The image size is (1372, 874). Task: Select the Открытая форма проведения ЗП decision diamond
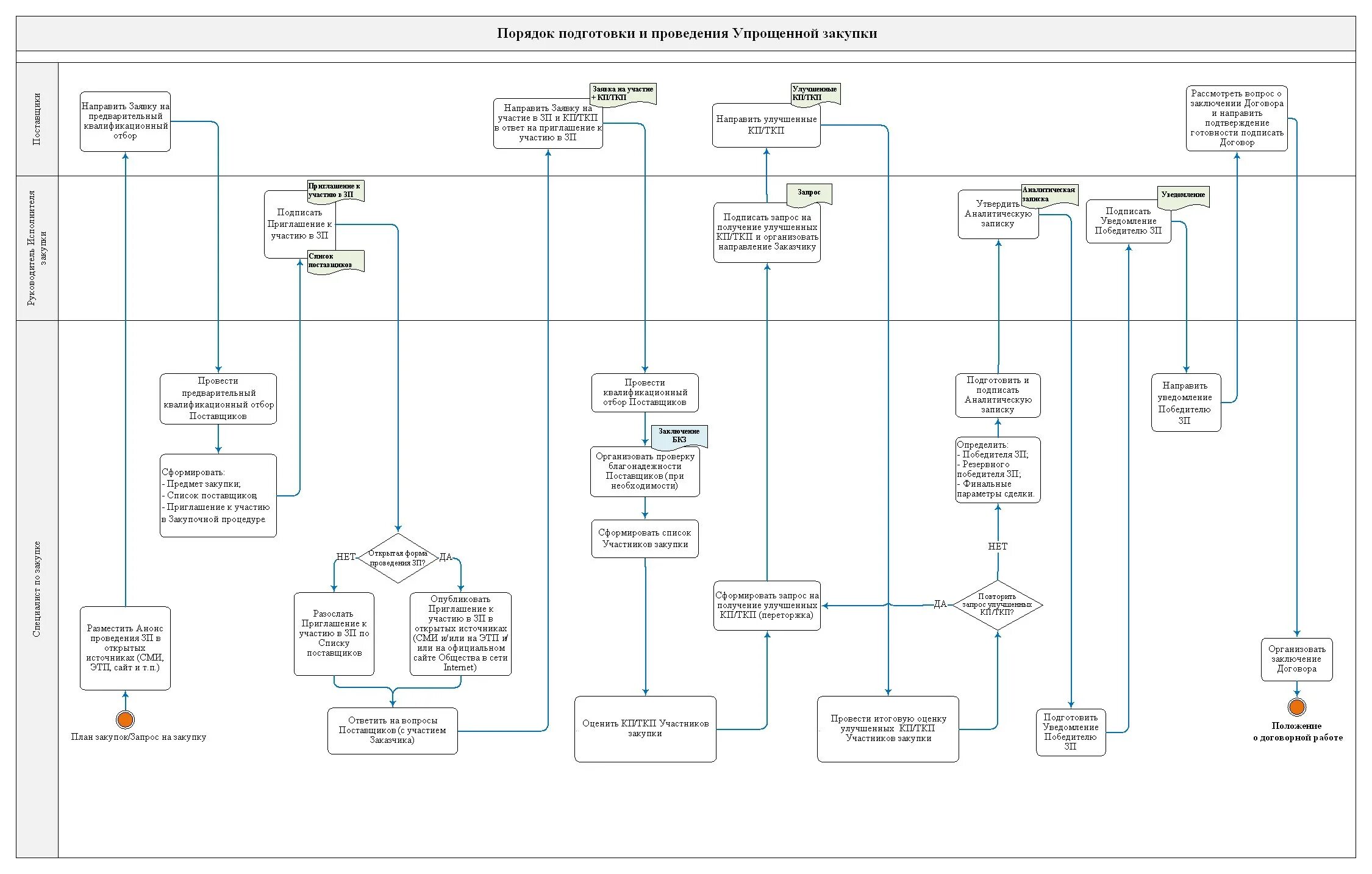tap(398, 558)
